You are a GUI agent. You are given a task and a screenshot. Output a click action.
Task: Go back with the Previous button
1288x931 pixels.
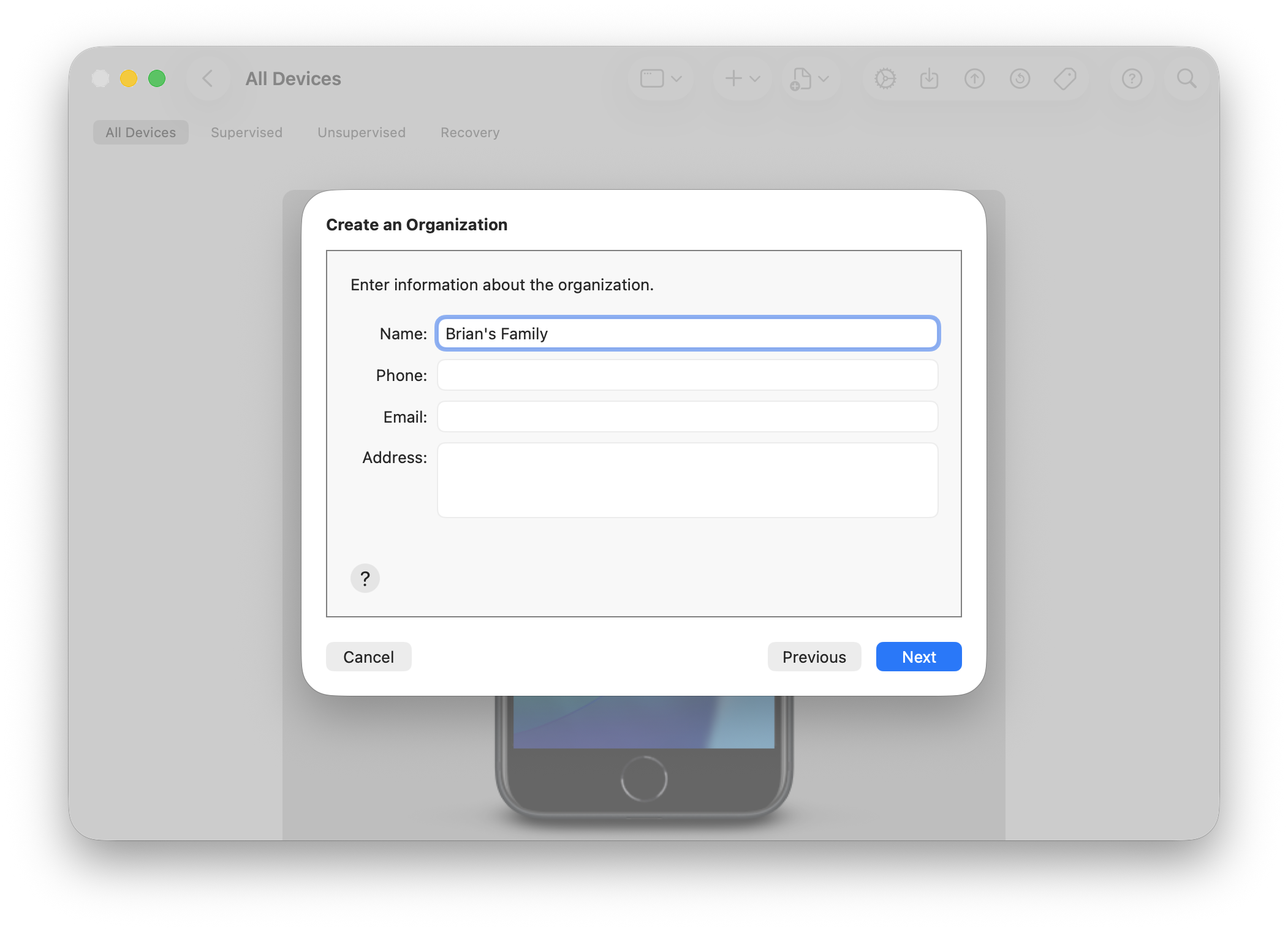pyautogui.click(x=814, y=657)
